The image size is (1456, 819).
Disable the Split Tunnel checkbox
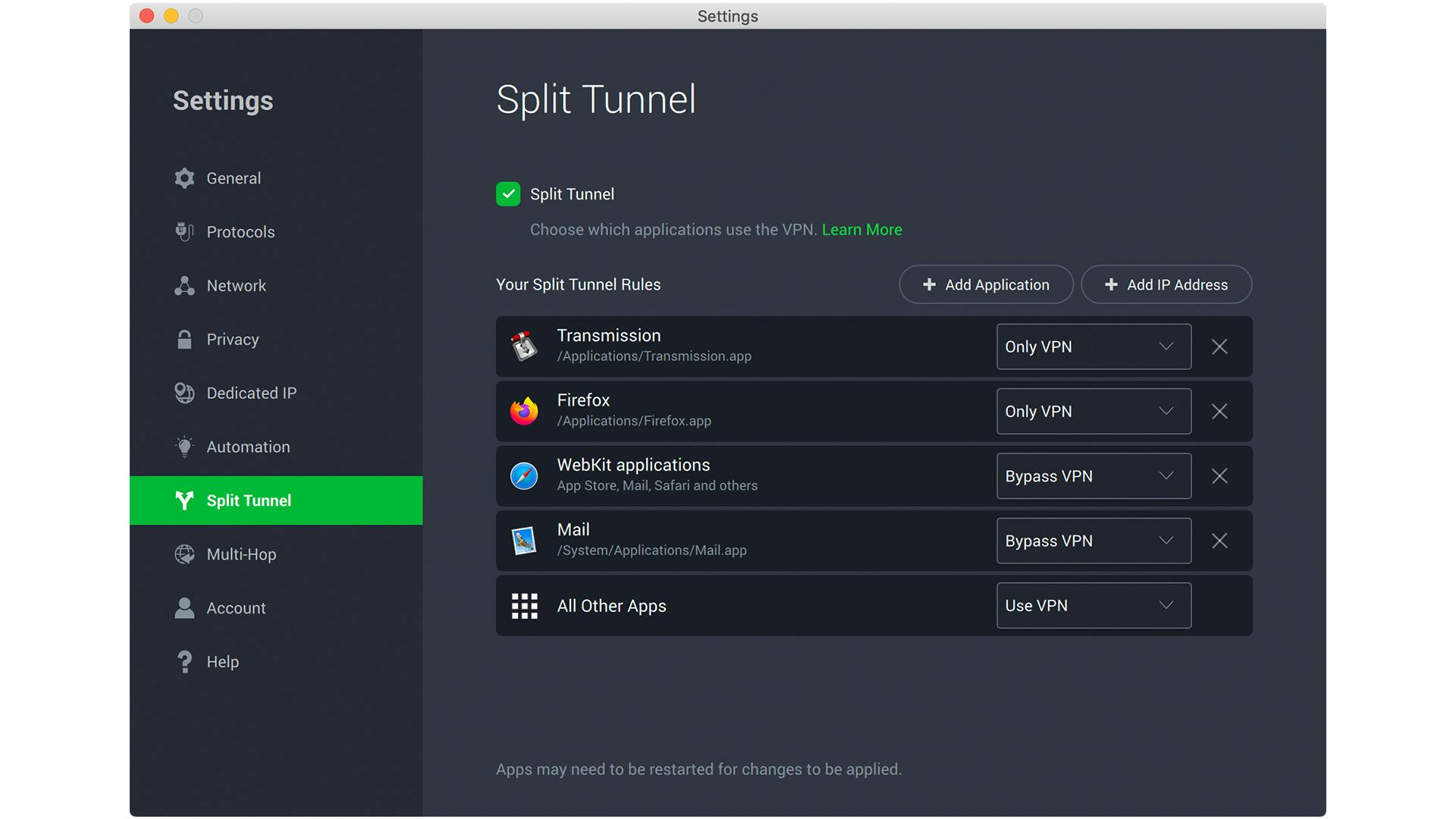(x=508, y=194)
